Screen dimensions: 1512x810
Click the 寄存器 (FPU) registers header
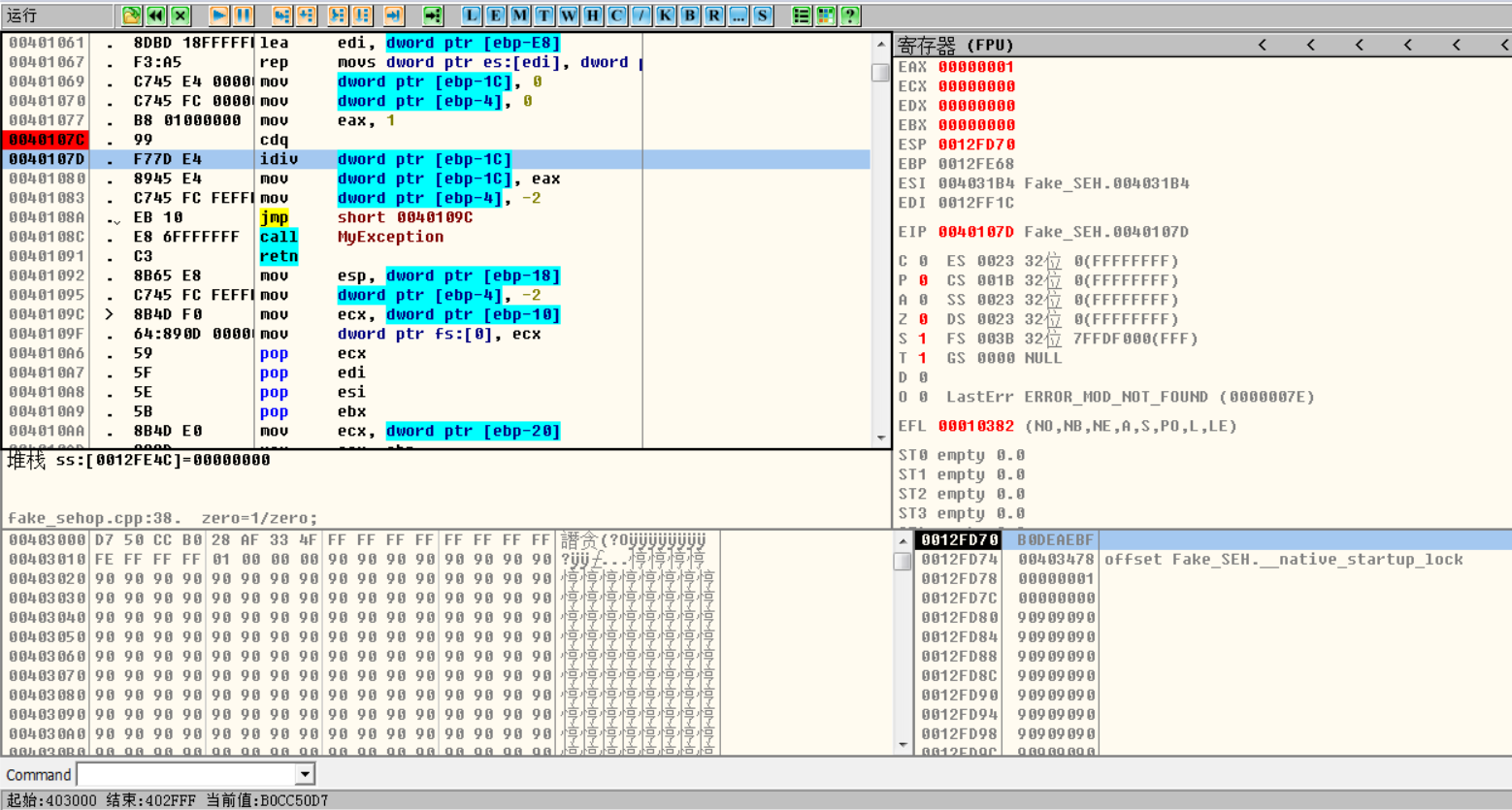[956, 45]
